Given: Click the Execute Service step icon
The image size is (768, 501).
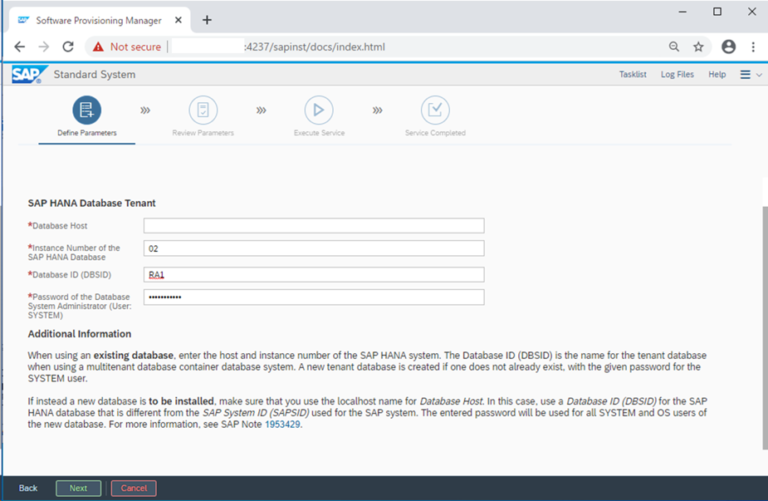Looking at the screenshot, I should (x=319, y=110).
